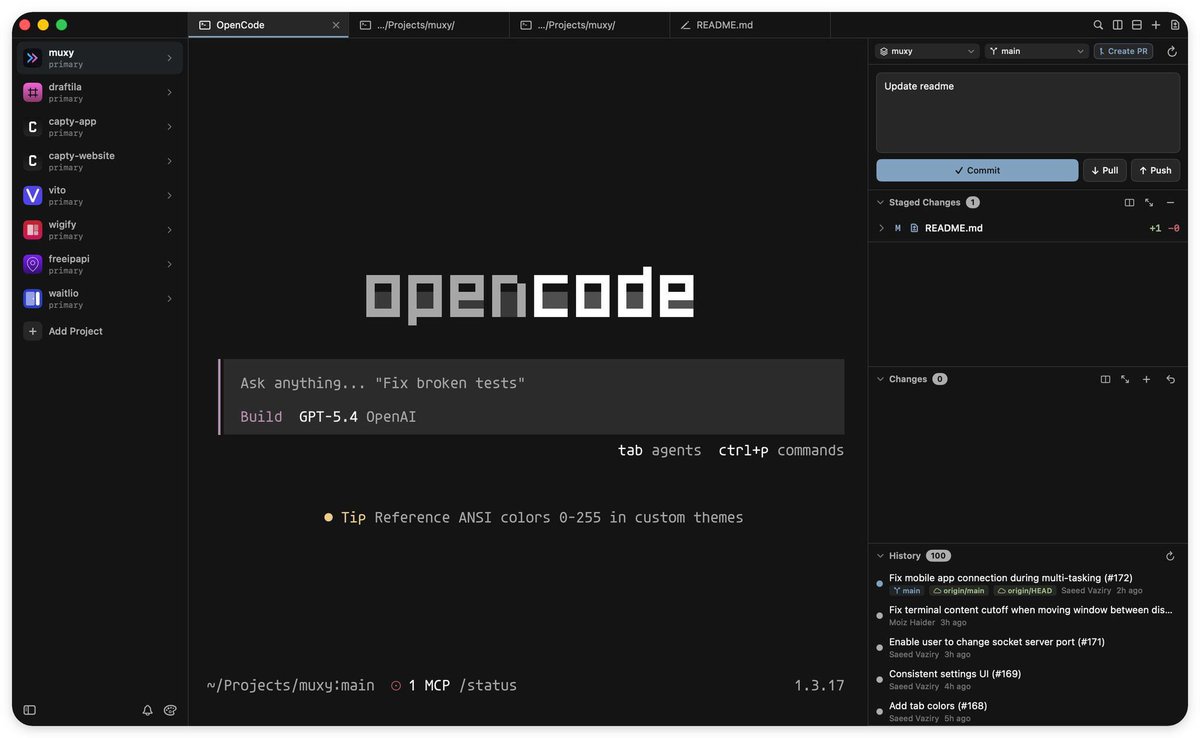Expand vito project chevron
The height and width of the screenshot is (738, 1200).
pos(169,195)
